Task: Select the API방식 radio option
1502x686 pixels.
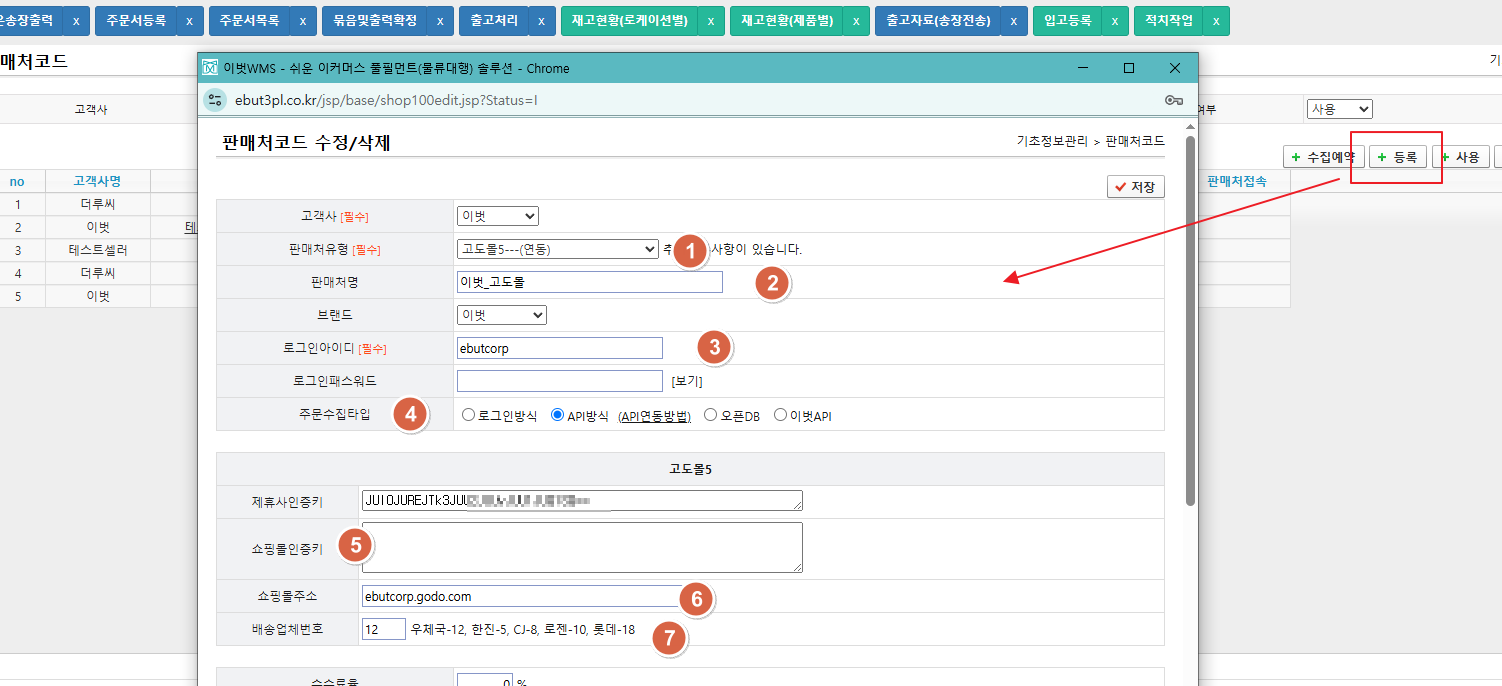Action: pos(557,415)
